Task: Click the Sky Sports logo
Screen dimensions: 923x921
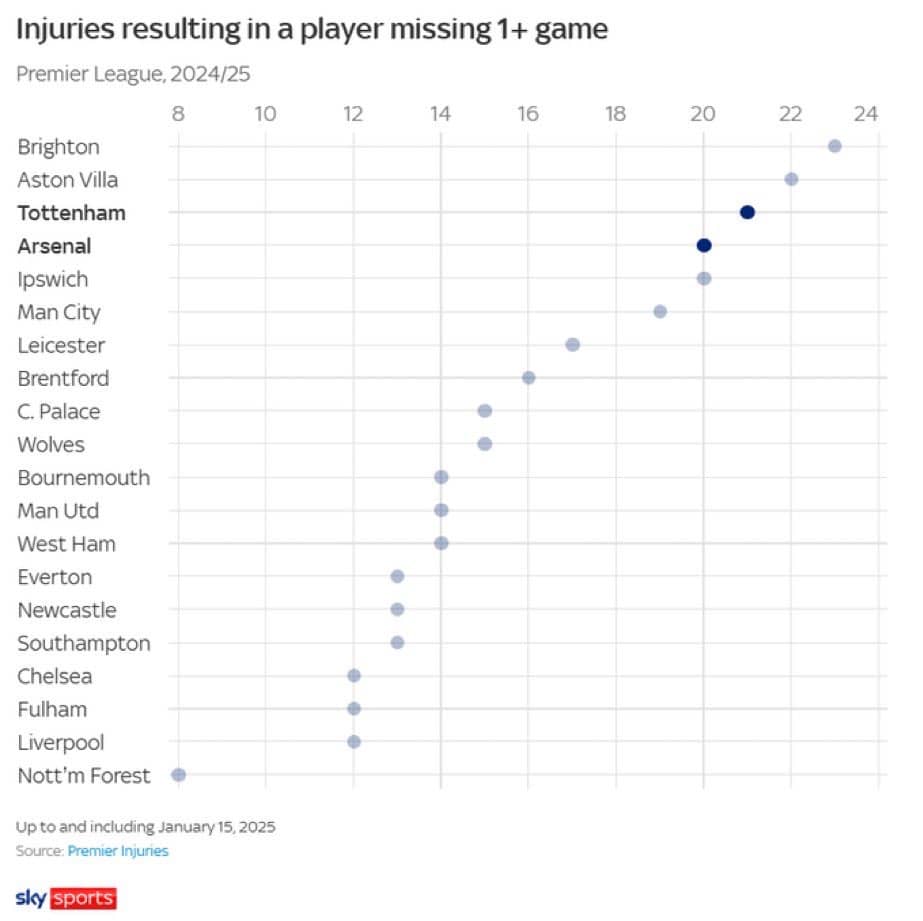Action: tap(66, 898)
